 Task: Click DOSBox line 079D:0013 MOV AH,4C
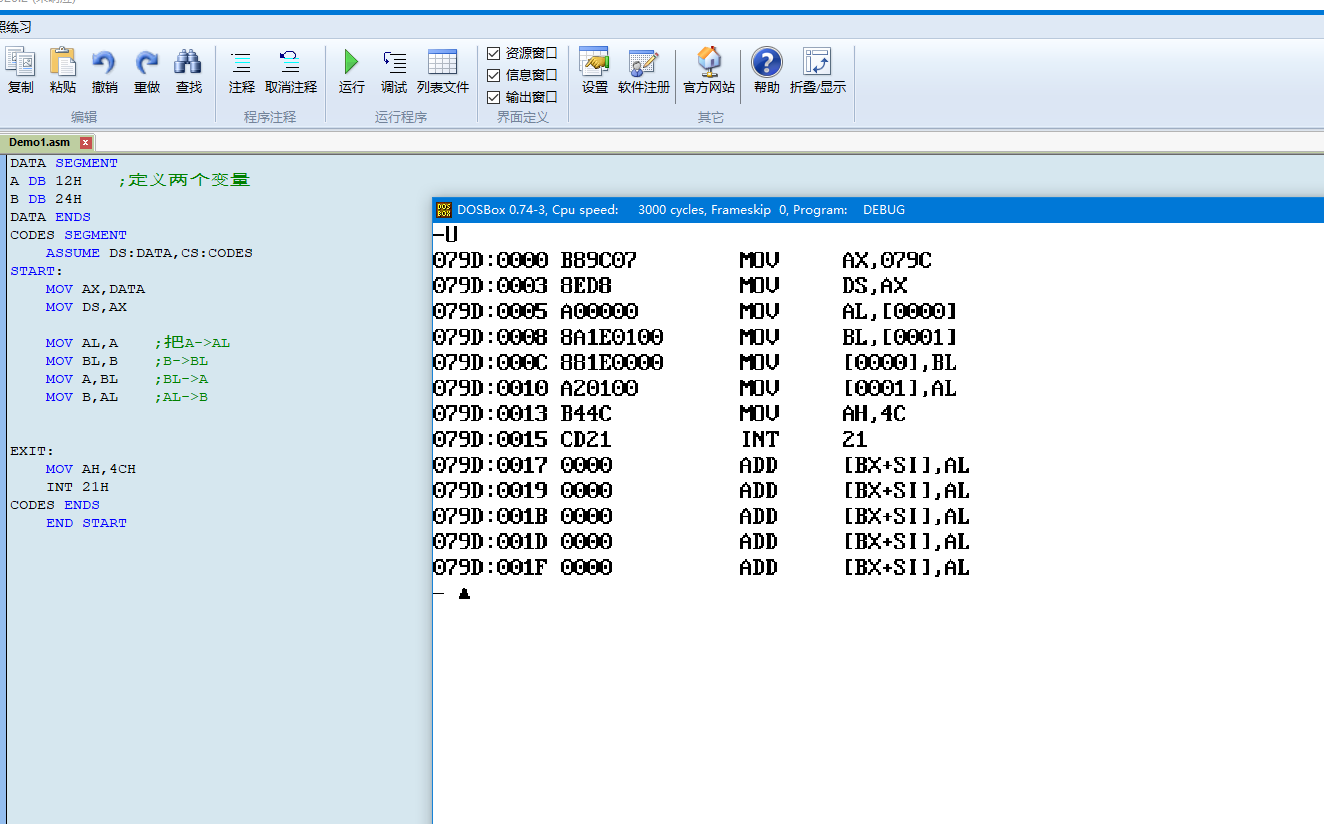click(x=670, y=413)
